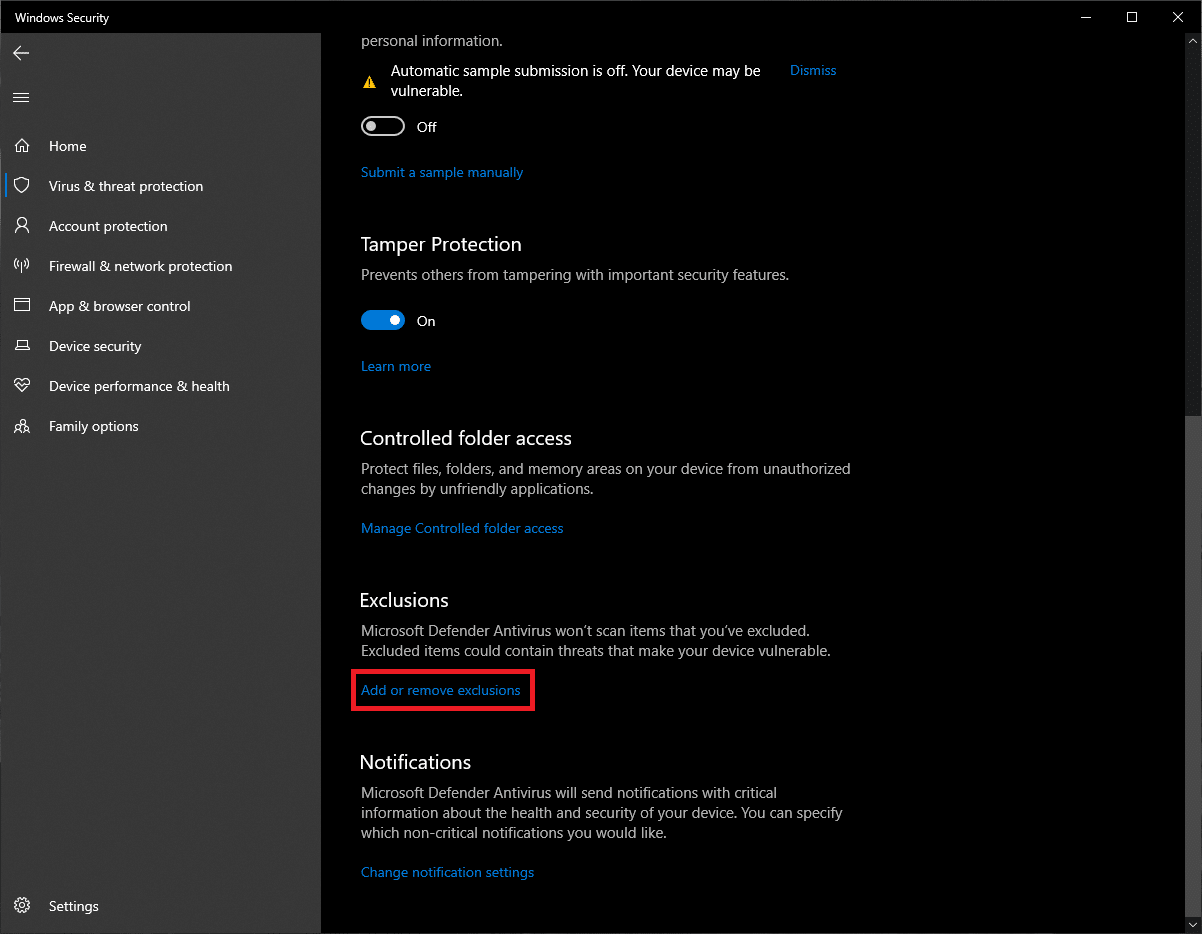Open Tamper Protection Learn more link
1202x934 pixels.
point(396,367)
